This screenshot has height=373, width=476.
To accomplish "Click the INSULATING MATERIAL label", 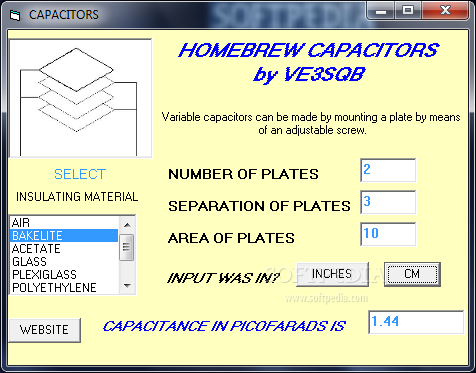I will (77, 197).
